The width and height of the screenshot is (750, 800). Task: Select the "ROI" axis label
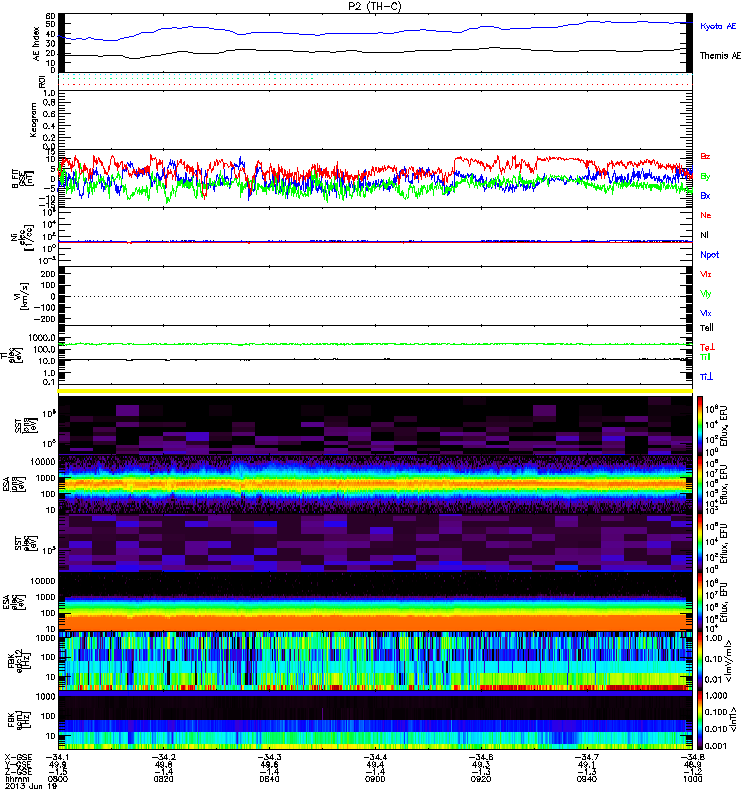click(42, 82)
